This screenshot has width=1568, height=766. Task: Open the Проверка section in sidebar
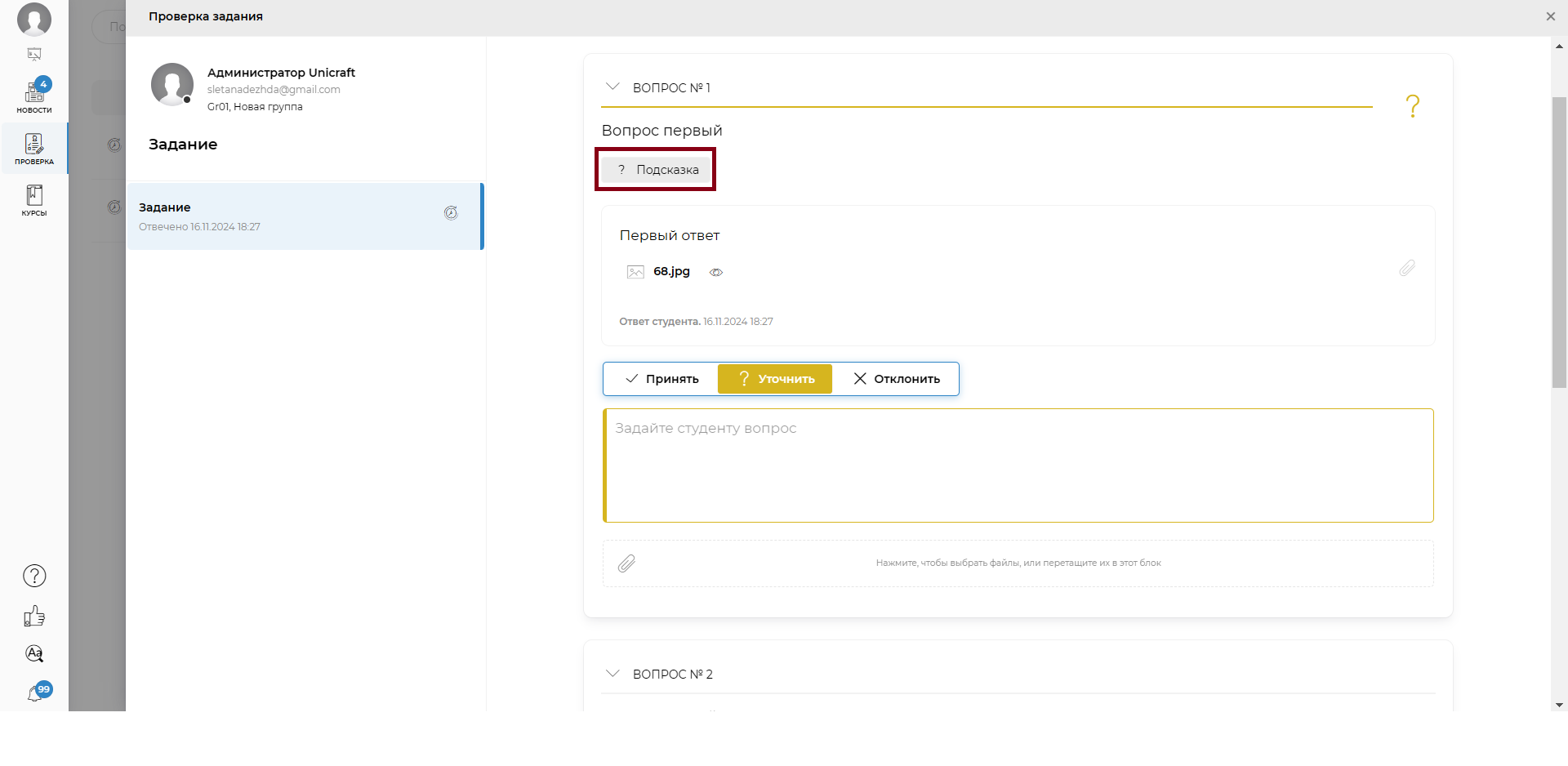(34, 149)
